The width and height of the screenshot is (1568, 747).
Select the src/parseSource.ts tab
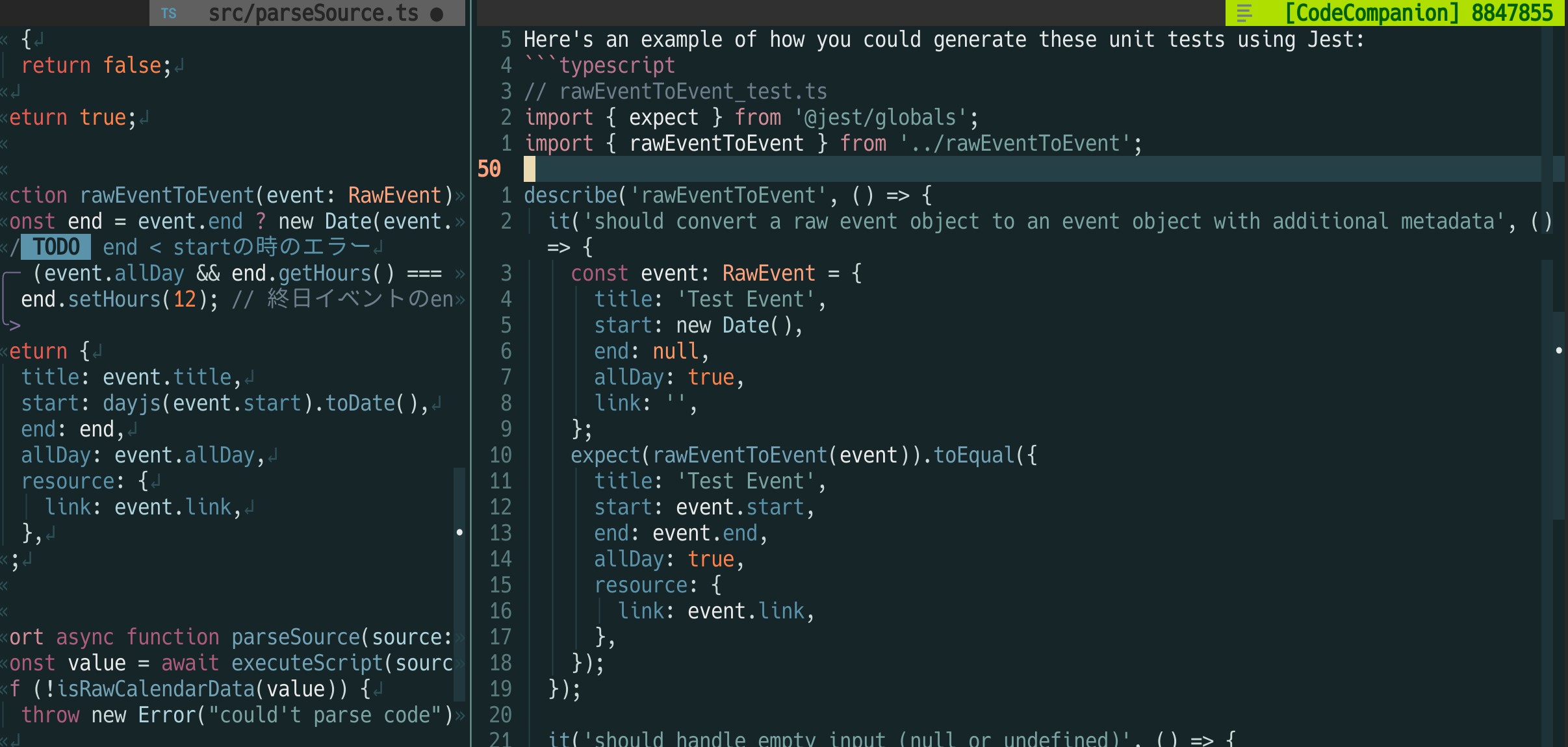[x=307, y=13]
